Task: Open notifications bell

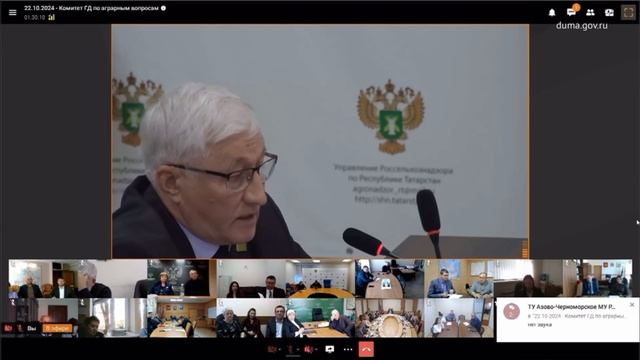Action: coord(552,13)
